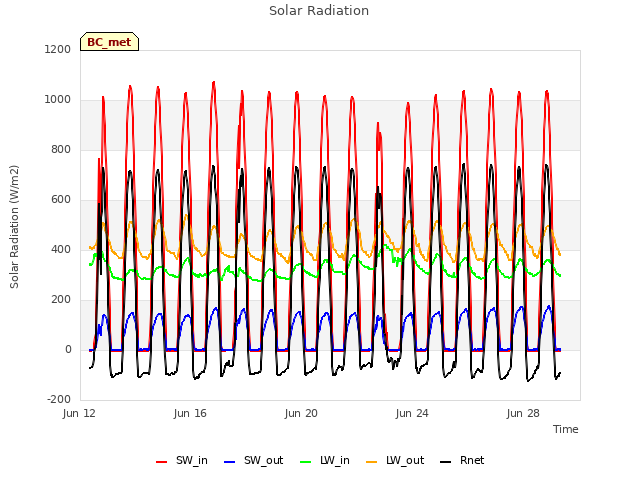Screen dimensions: 640x480
Task: Click the Jun 24 x-axis tick label
Action: [x=412, y=413]
